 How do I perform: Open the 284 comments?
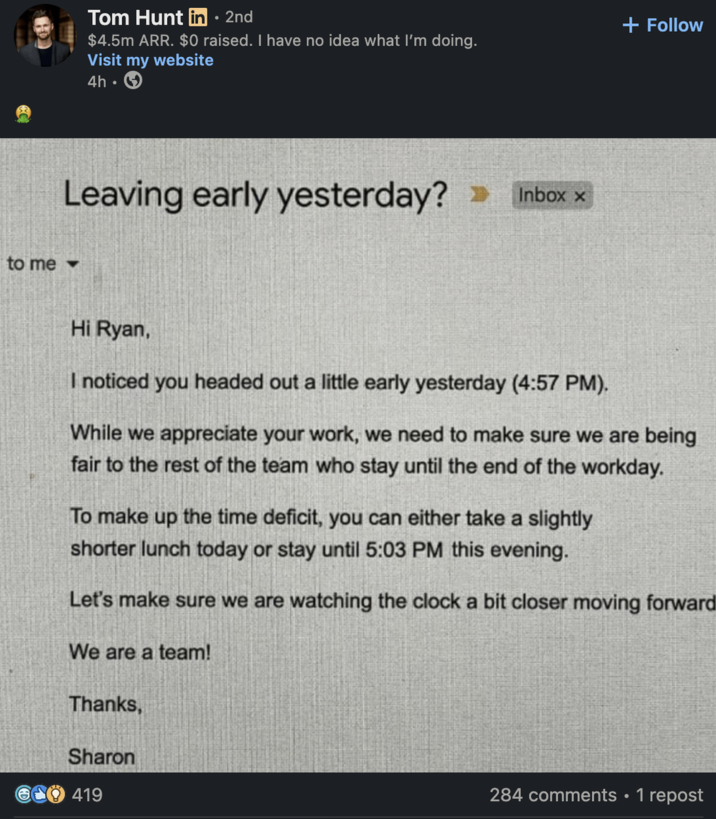[x=552, y=795]
